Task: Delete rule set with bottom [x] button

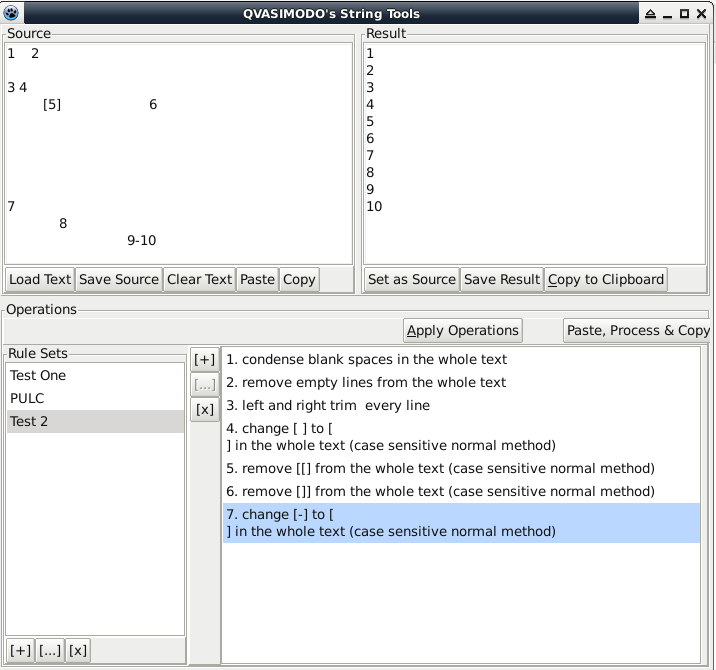Action: (78, 650)
